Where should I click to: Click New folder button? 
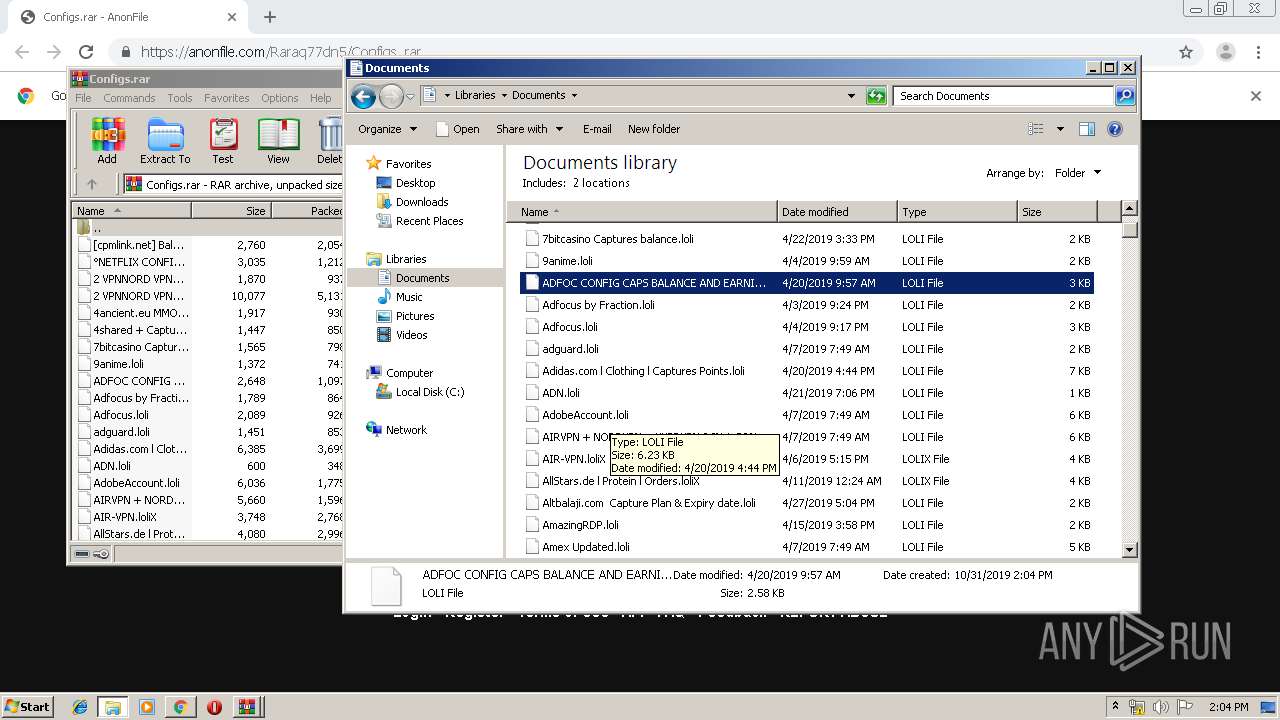(654, 129)
